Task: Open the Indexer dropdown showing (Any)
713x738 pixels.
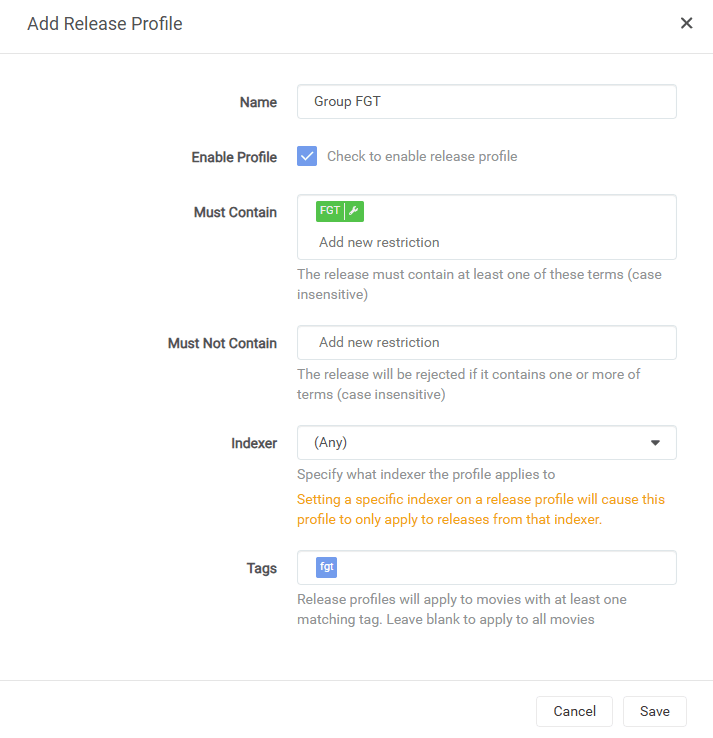Action: [x=487, y=443]
